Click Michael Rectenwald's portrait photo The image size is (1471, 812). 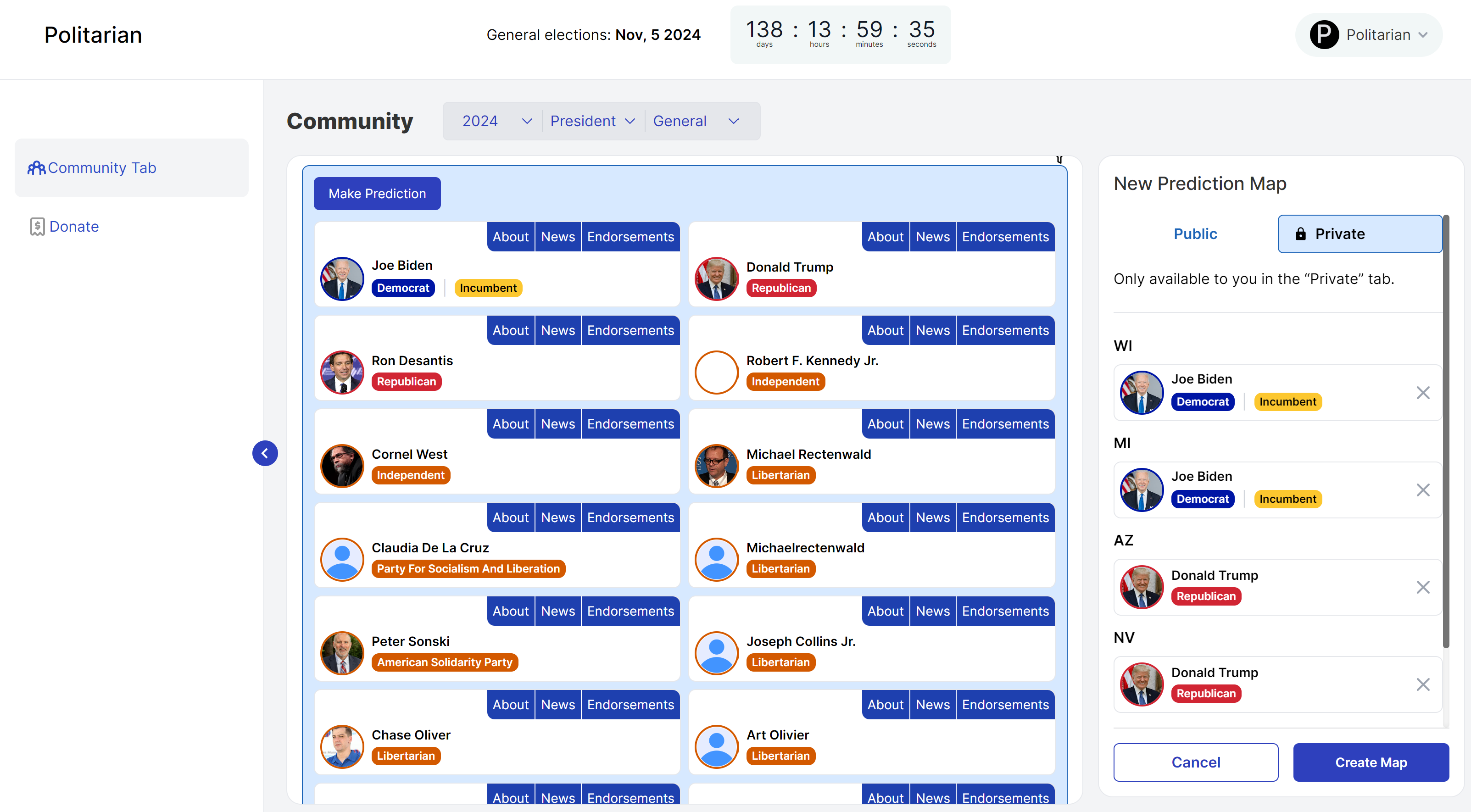coord(717,466)
